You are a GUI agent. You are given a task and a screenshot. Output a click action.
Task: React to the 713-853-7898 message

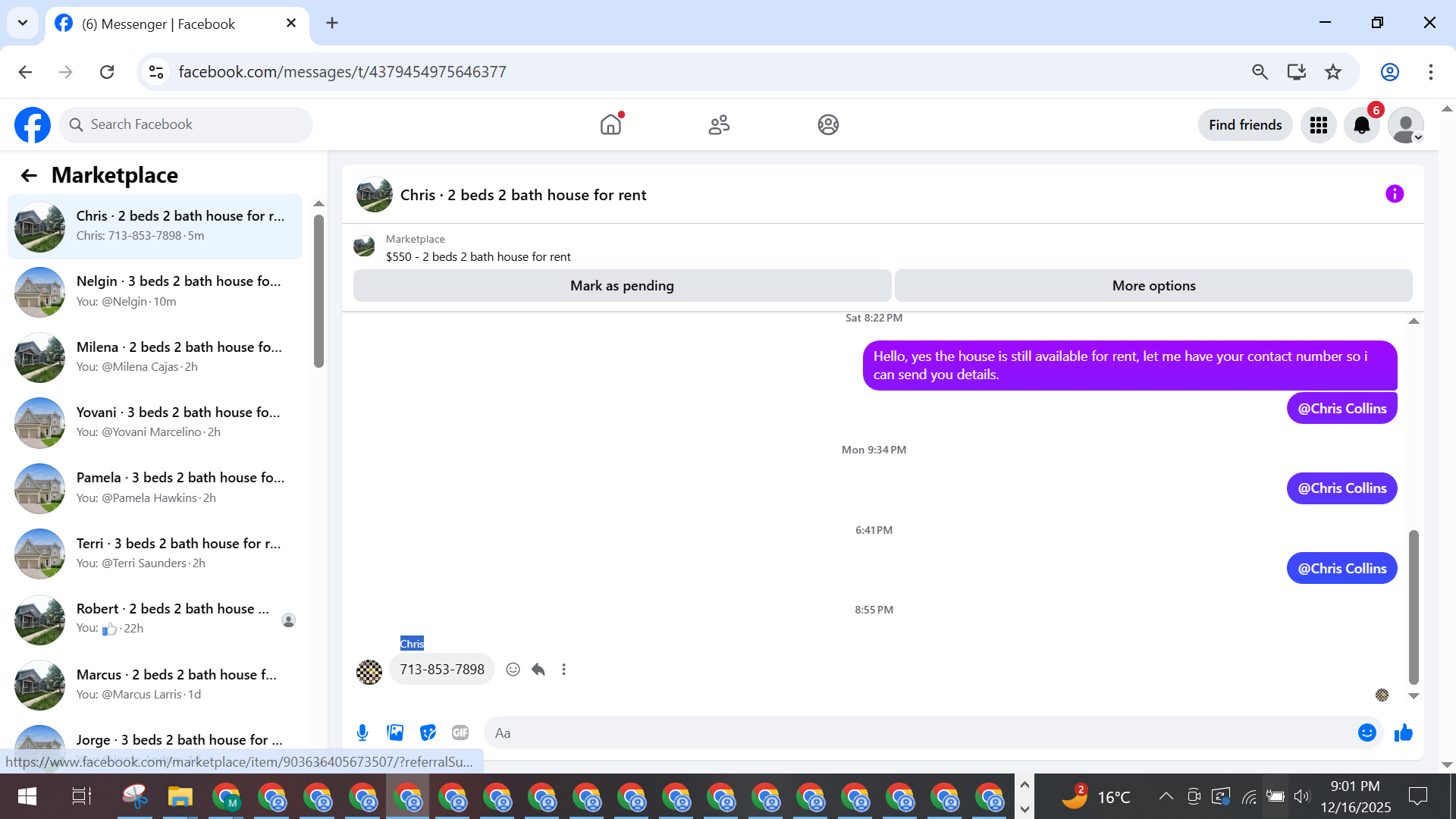pos(513,670)
